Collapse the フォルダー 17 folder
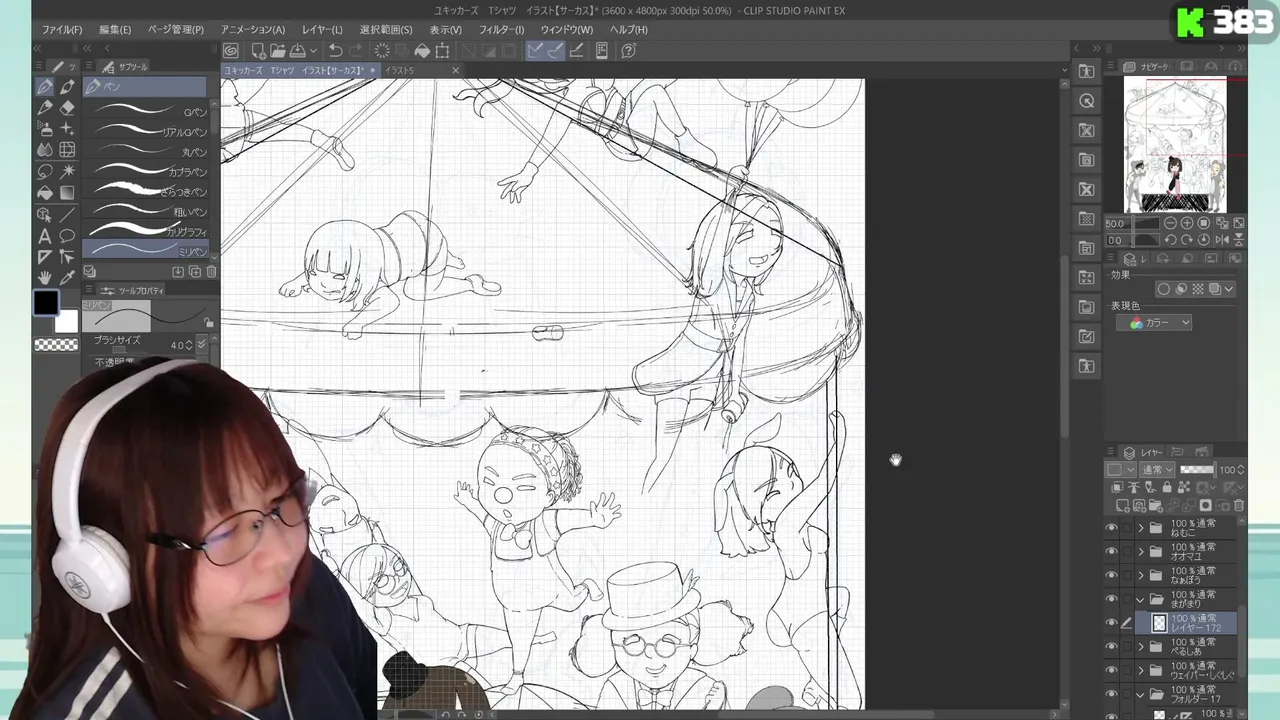1280x720 pixels. (1141, 694)
